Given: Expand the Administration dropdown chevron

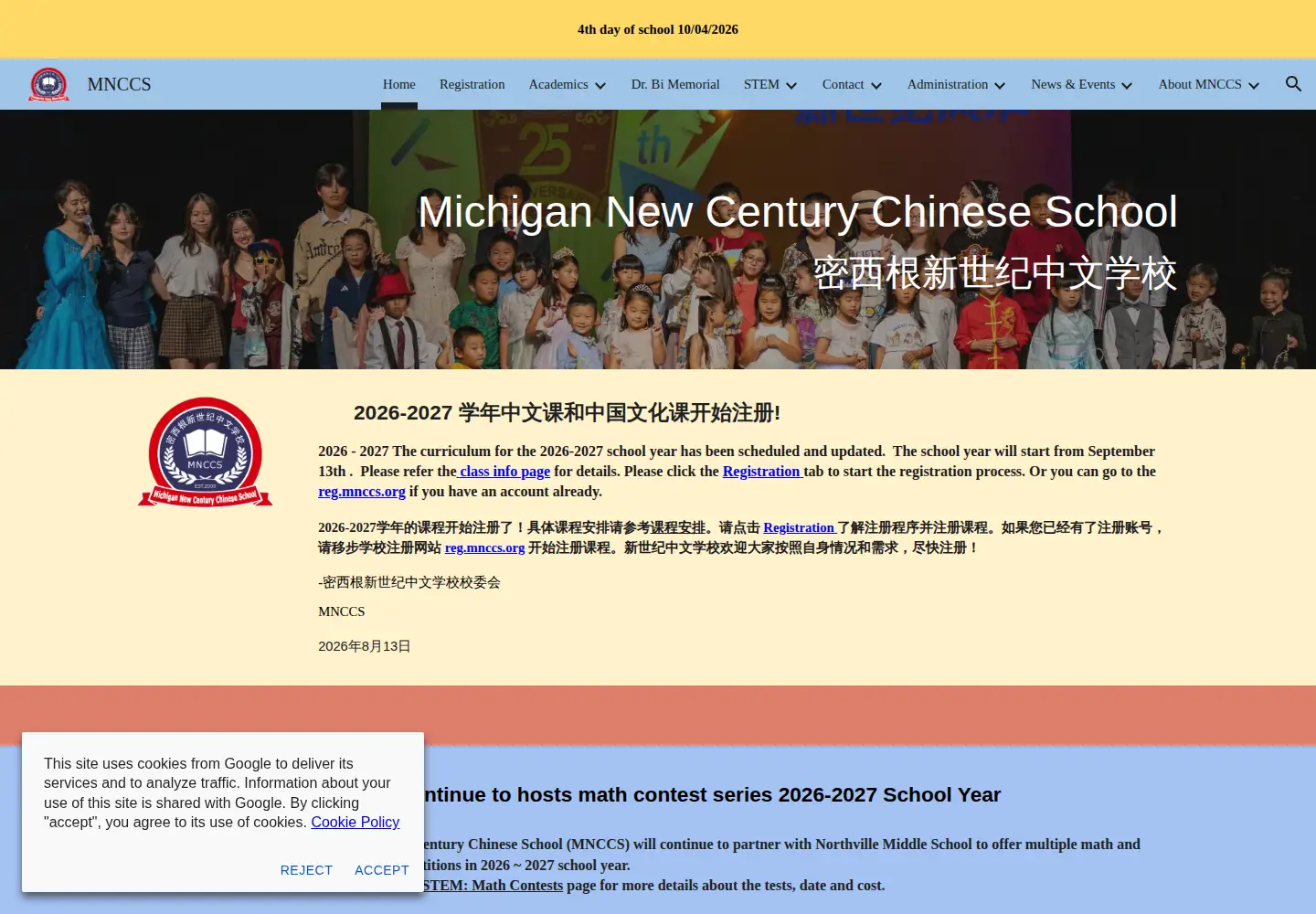Looking at the screenshot, I should 1000,85.
